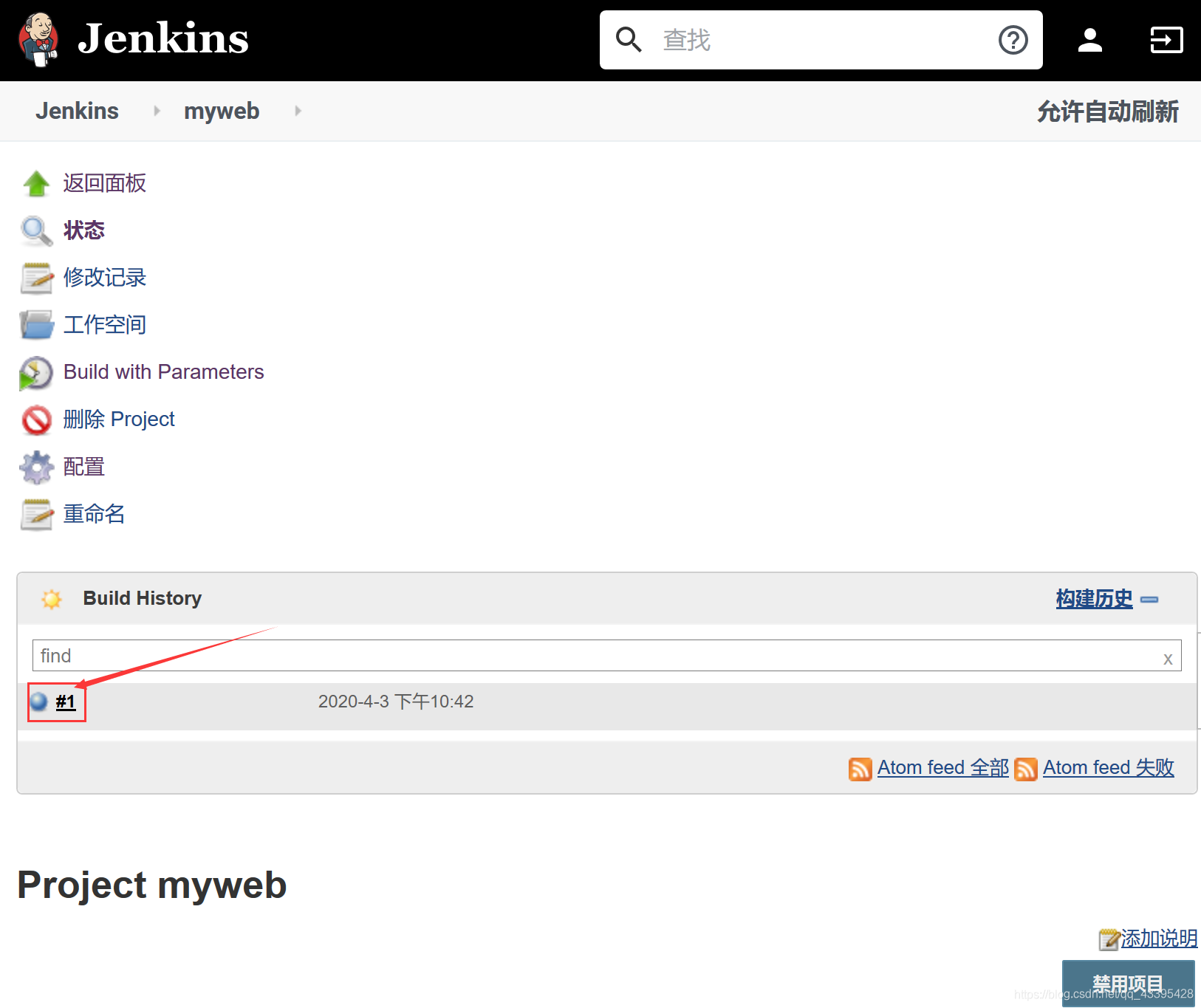Click the 添加说明 edit icon
The height and width of the screenshot is (1008, 1201).
[x=1109, y=939]
